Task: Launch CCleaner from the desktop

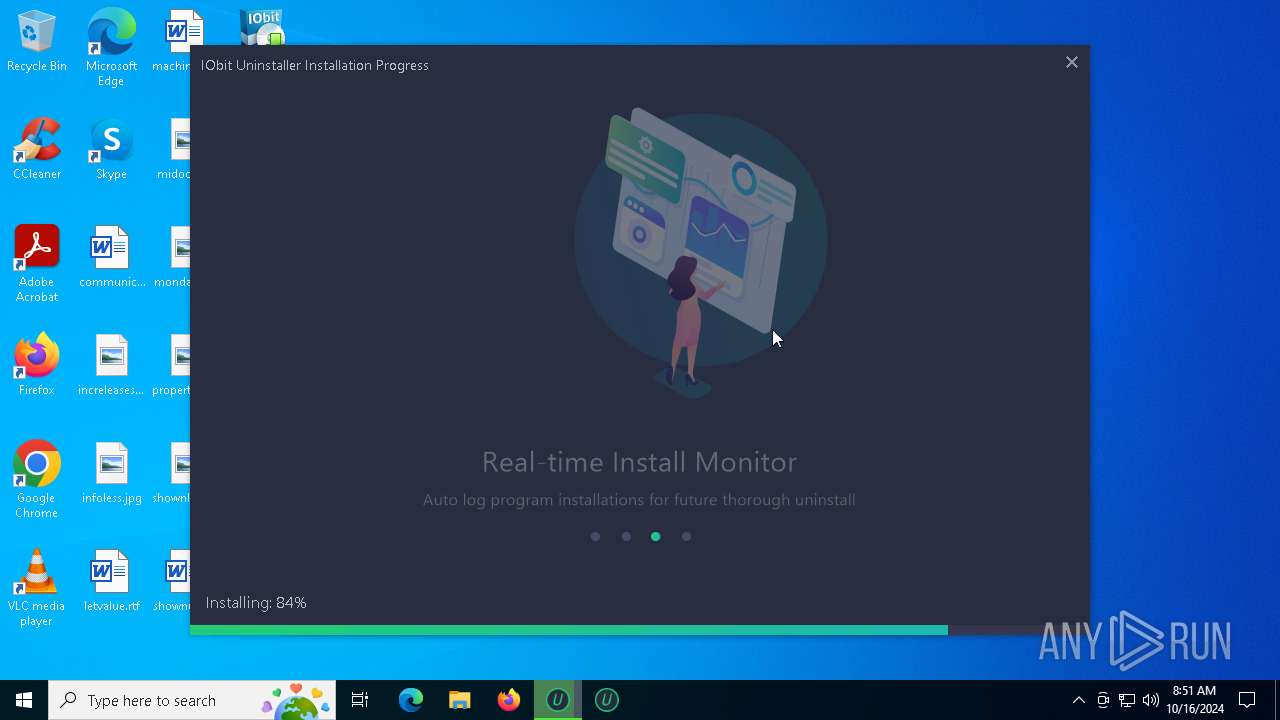Action: (x=37, y=150)
